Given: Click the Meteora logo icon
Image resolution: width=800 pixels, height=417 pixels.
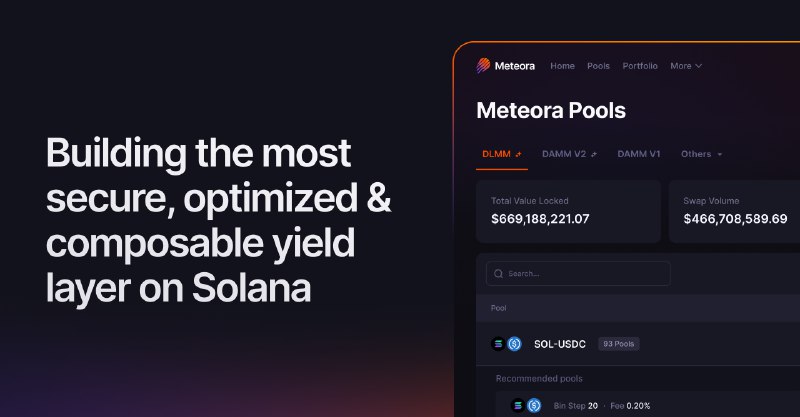Looking at the screenshot, I should click(484, 66).
